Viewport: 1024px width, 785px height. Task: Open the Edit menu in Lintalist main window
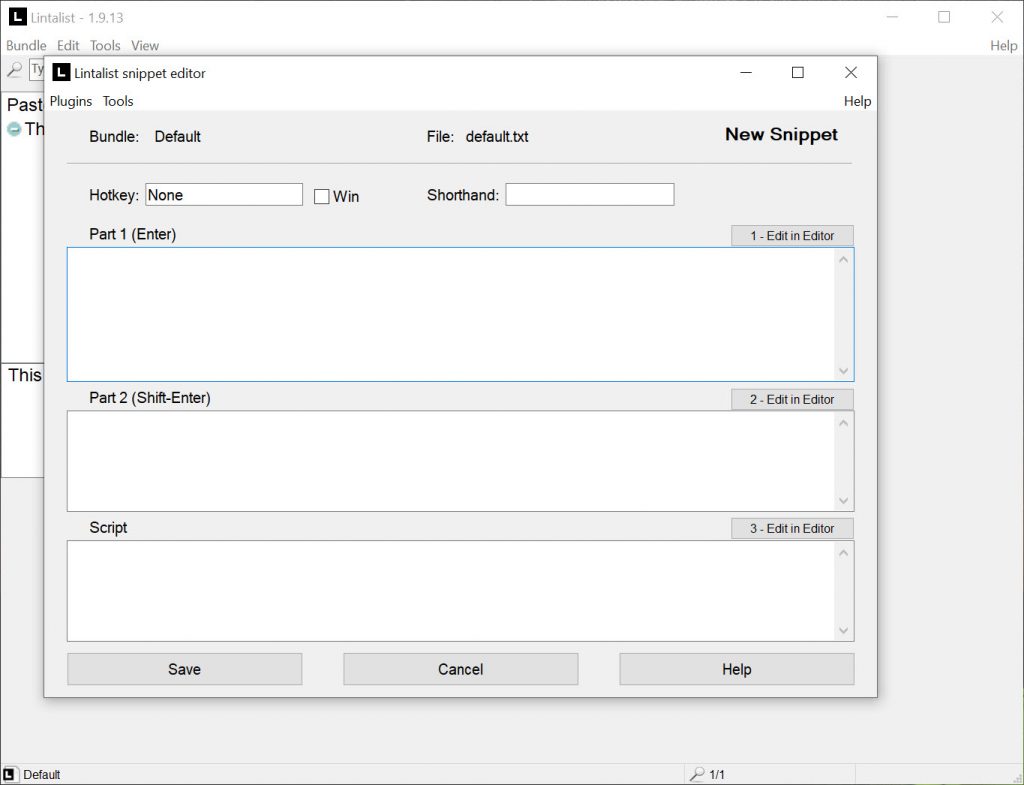coord(68,45)
